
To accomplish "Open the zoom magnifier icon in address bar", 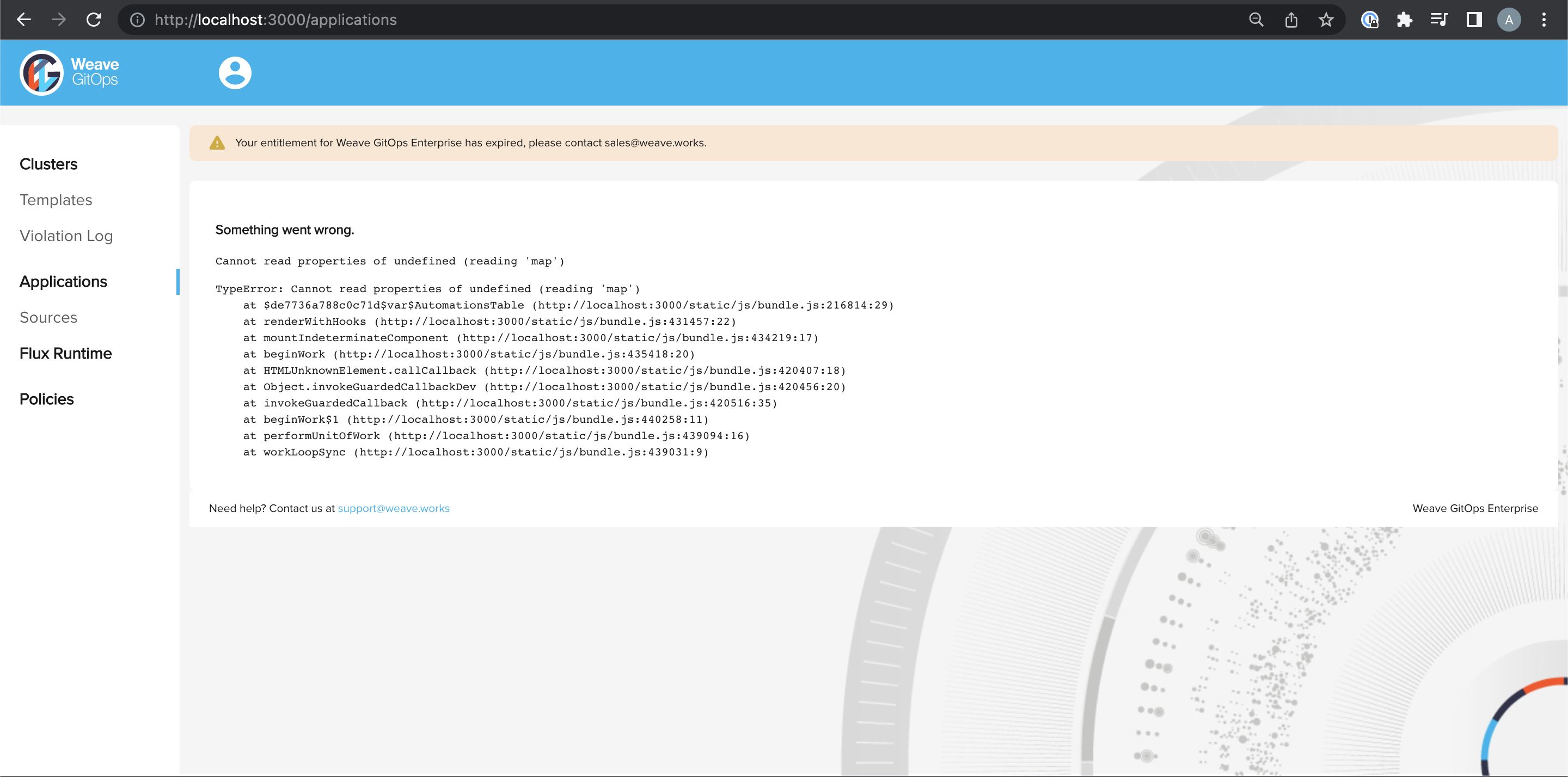I will (x=1255, y=20).
